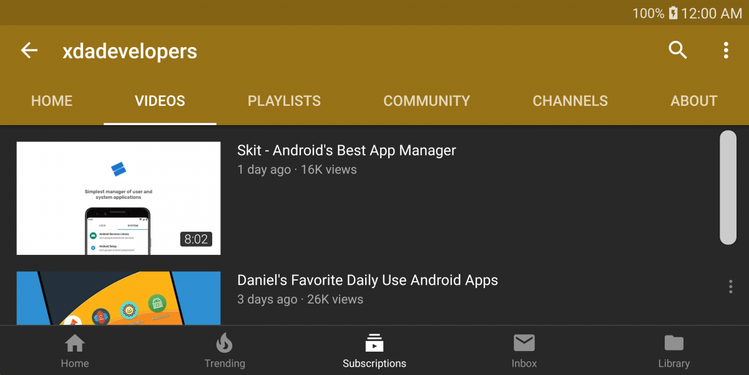The image size is (749, 375).
Task: Tap title "Daniel's Favorite Daily Use Android Apps"
Action: [367, 280]
